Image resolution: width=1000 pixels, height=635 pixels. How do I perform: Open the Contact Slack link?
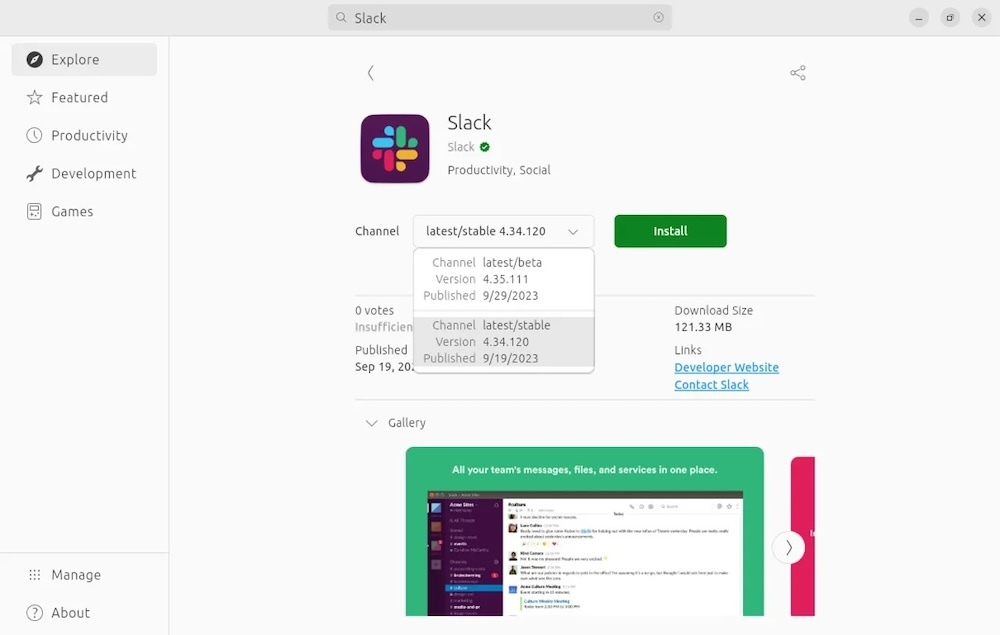click(712, 384)
